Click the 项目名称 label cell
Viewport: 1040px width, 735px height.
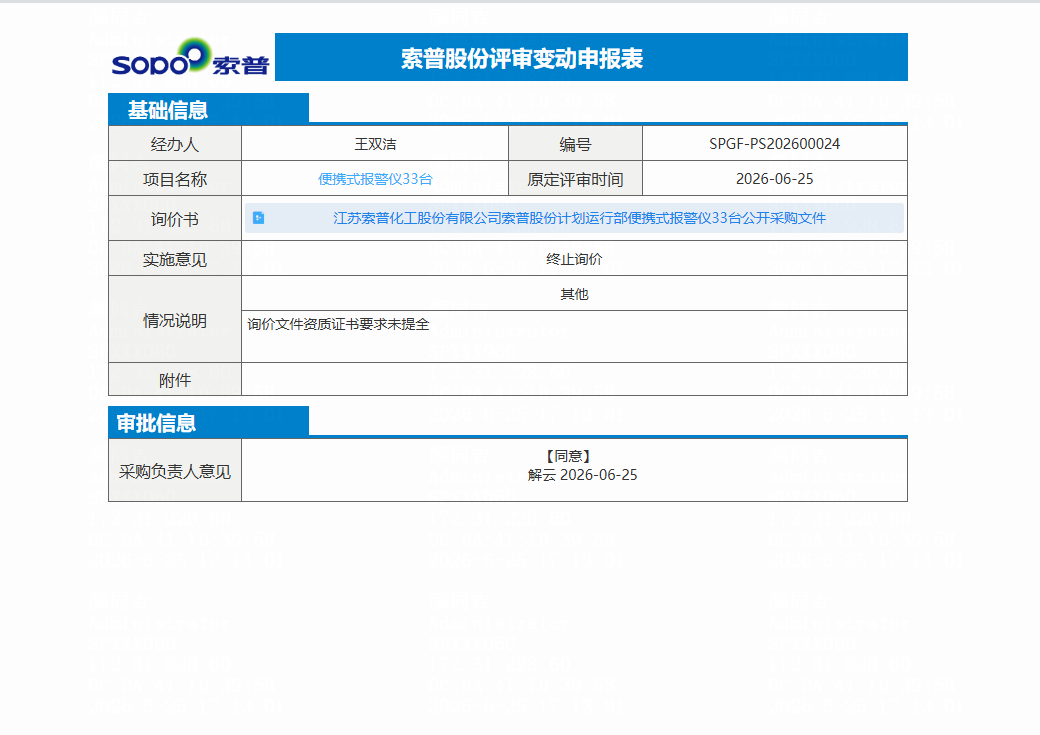pos(174,178)
